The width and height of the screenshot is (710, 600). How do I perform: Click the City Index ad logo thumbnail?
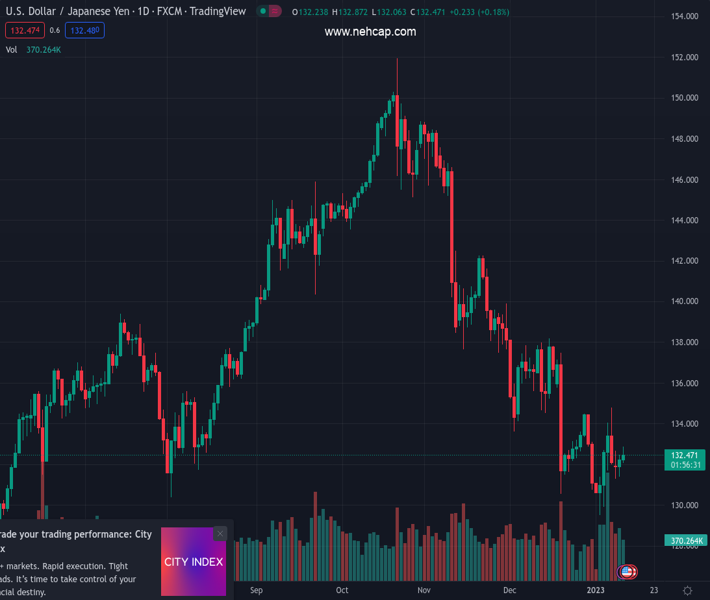193,561
